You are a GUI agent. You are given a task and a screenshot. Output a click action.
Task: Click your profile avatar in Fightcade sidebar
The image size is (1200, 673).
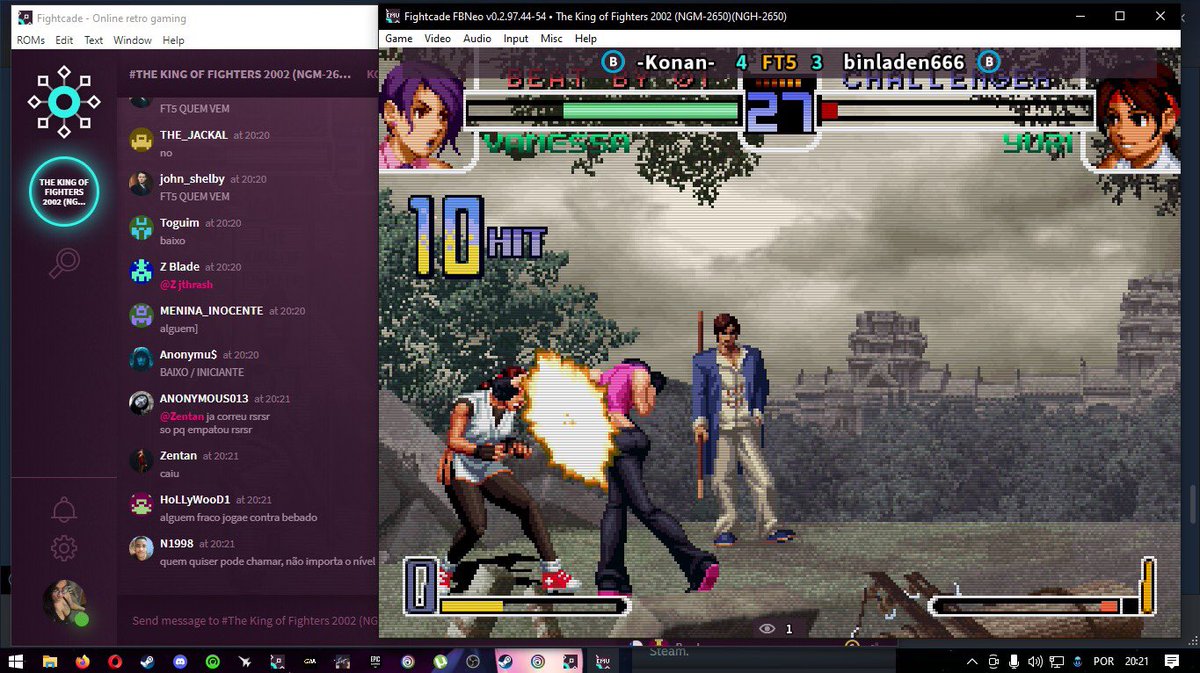pos(64,602)
